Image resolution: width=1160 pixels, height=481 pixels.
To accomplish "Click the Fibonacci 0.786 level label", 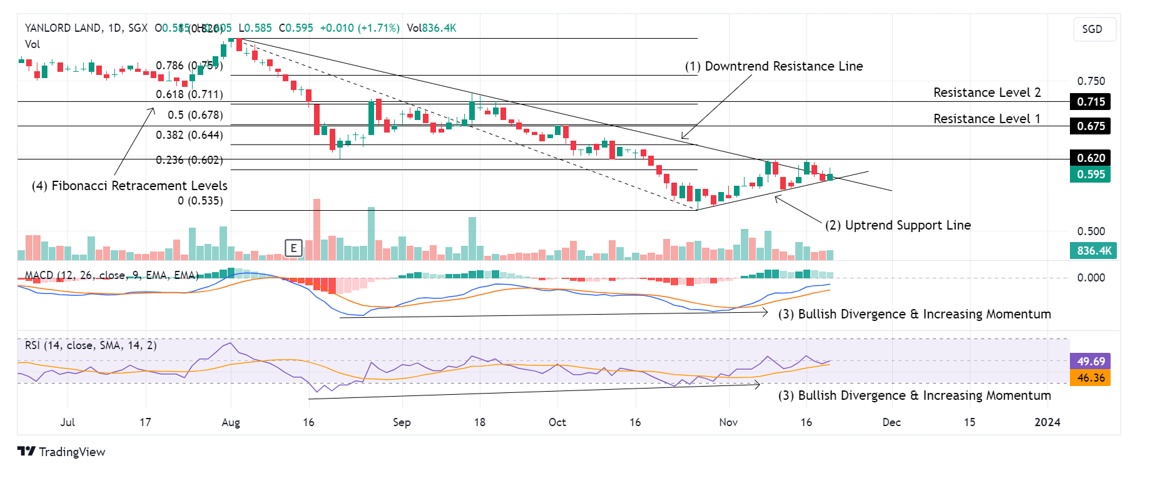I will tap(188, 65).
